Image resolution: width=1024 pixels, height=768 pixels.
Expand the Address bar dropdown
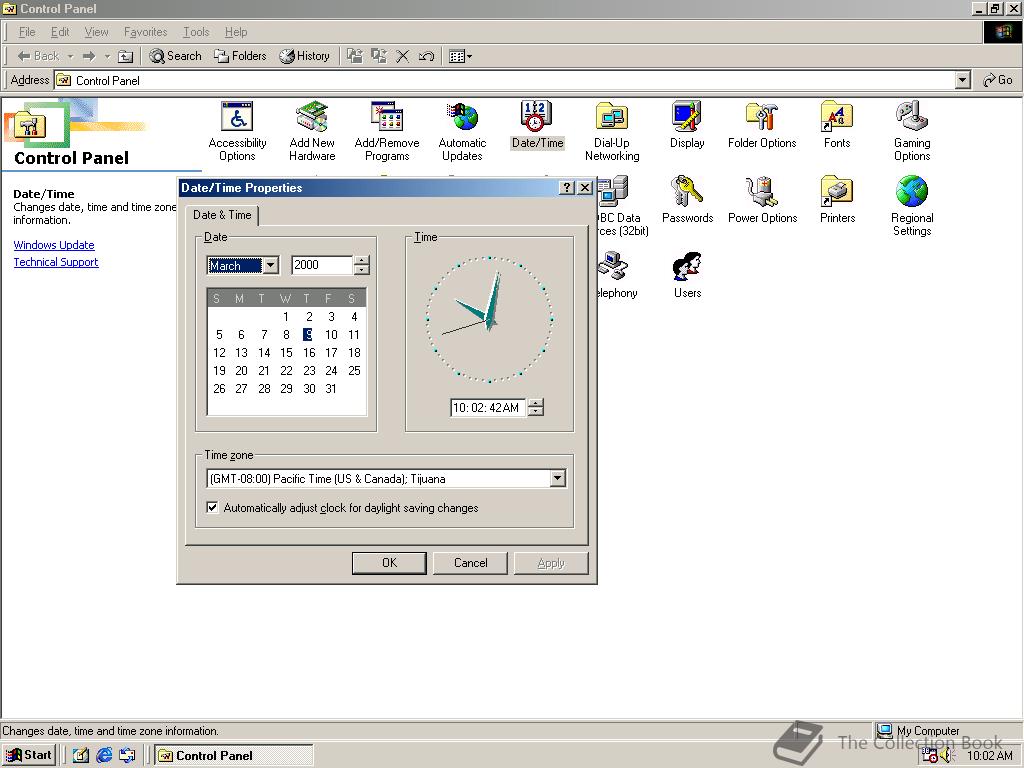pos(963,80)
